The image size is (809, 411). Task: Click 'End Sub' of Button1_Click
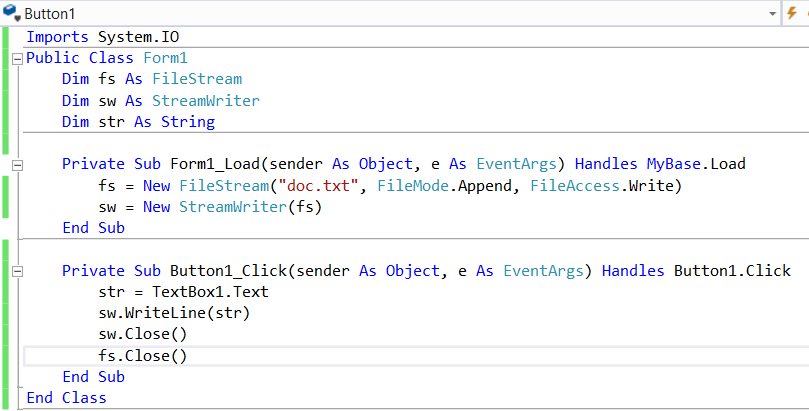point(93,376)
